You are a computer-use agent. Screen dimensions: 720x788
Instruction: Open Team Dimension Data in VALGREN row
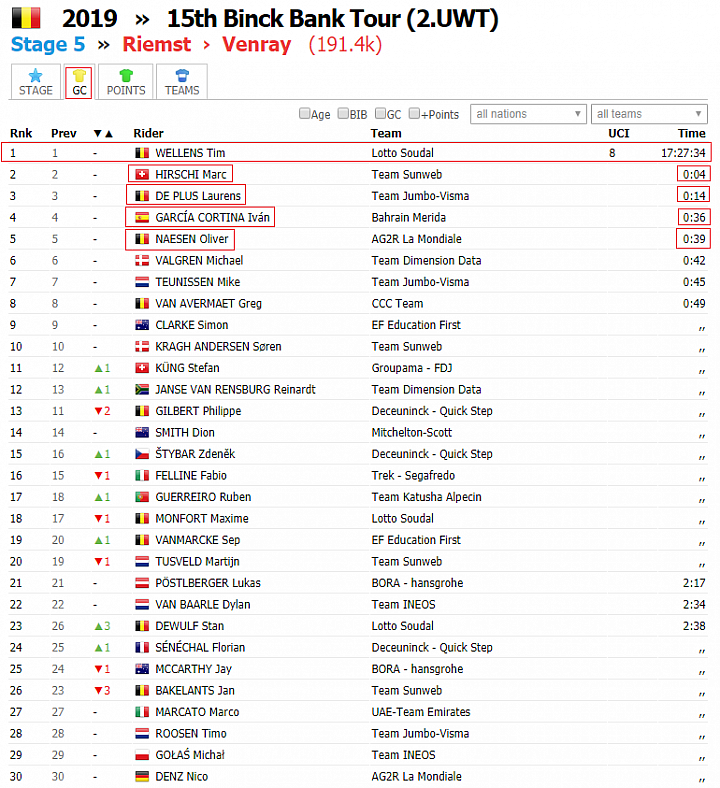click(x=426, y=260)
